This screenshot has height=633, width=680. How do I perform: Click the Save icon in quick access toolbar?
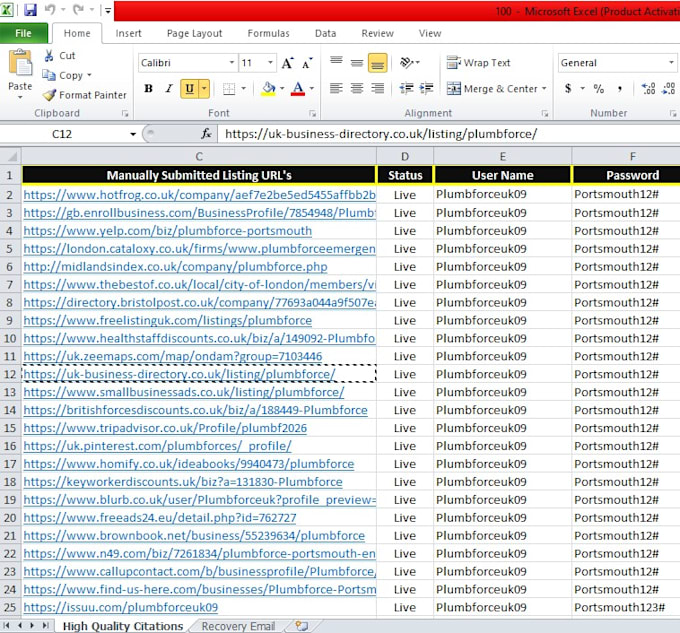click(x=30, y=10)
